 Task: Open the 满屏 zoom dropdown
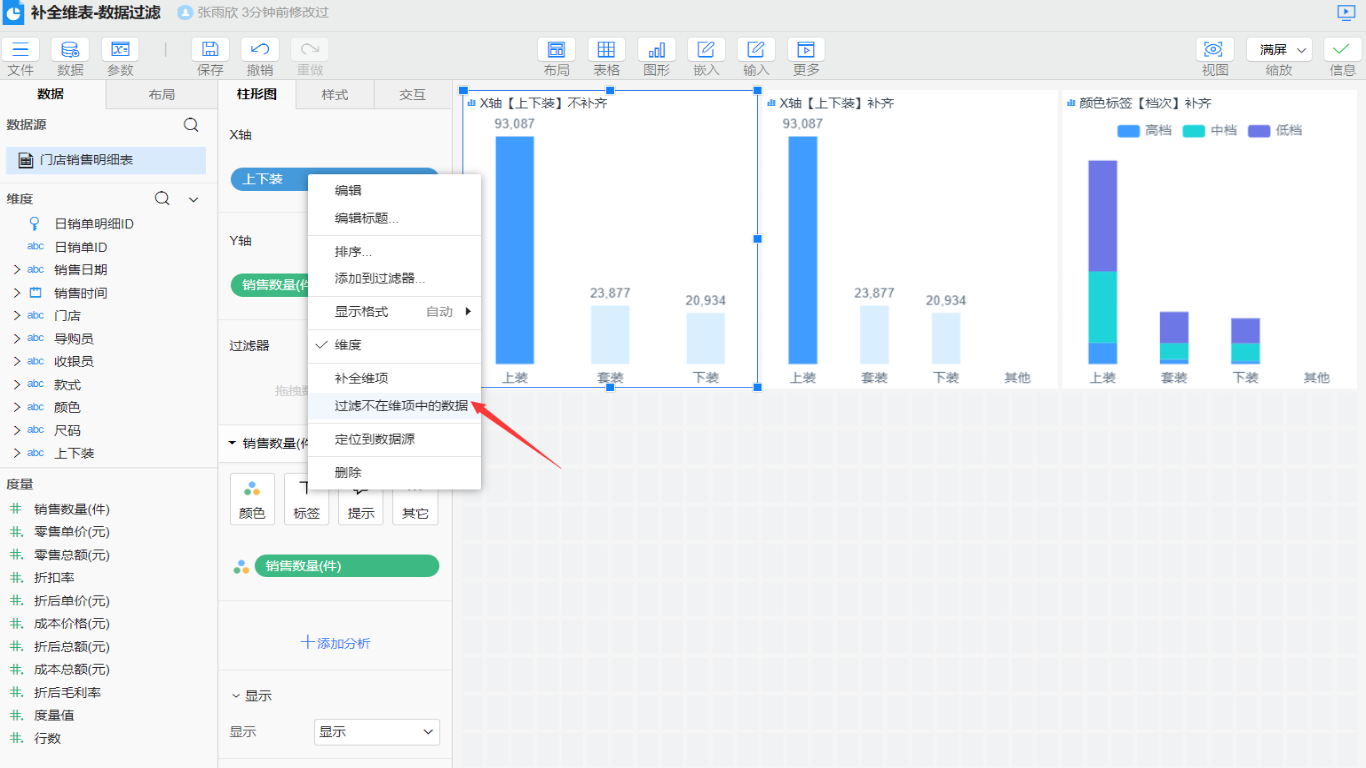[1284, 50]
